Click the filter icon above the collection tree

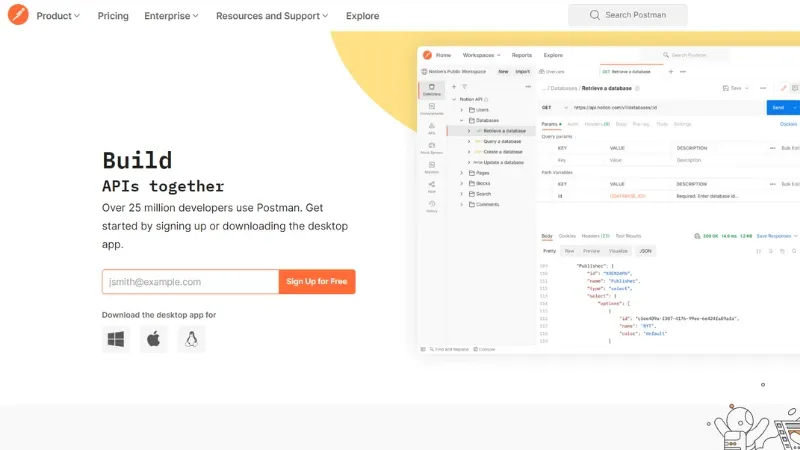(464, 87)
